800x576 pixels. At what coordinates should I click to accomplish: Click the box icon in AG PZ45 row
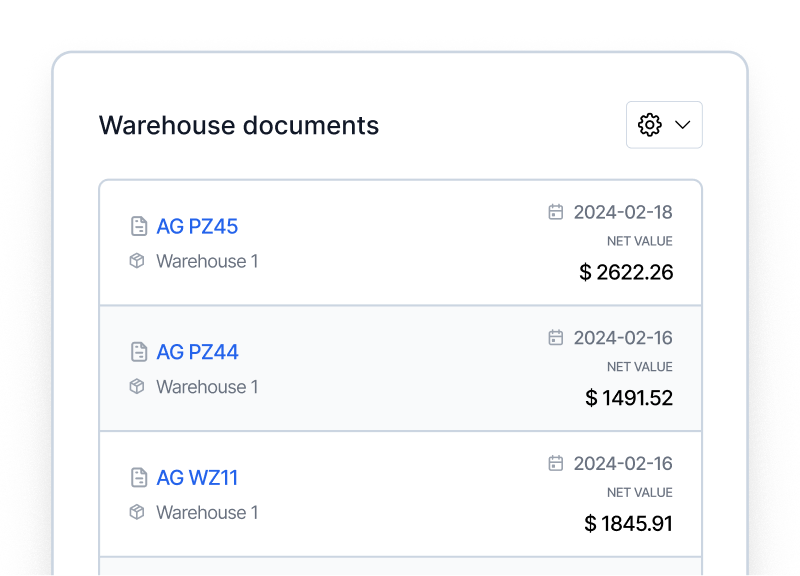(x=137, y=261)
